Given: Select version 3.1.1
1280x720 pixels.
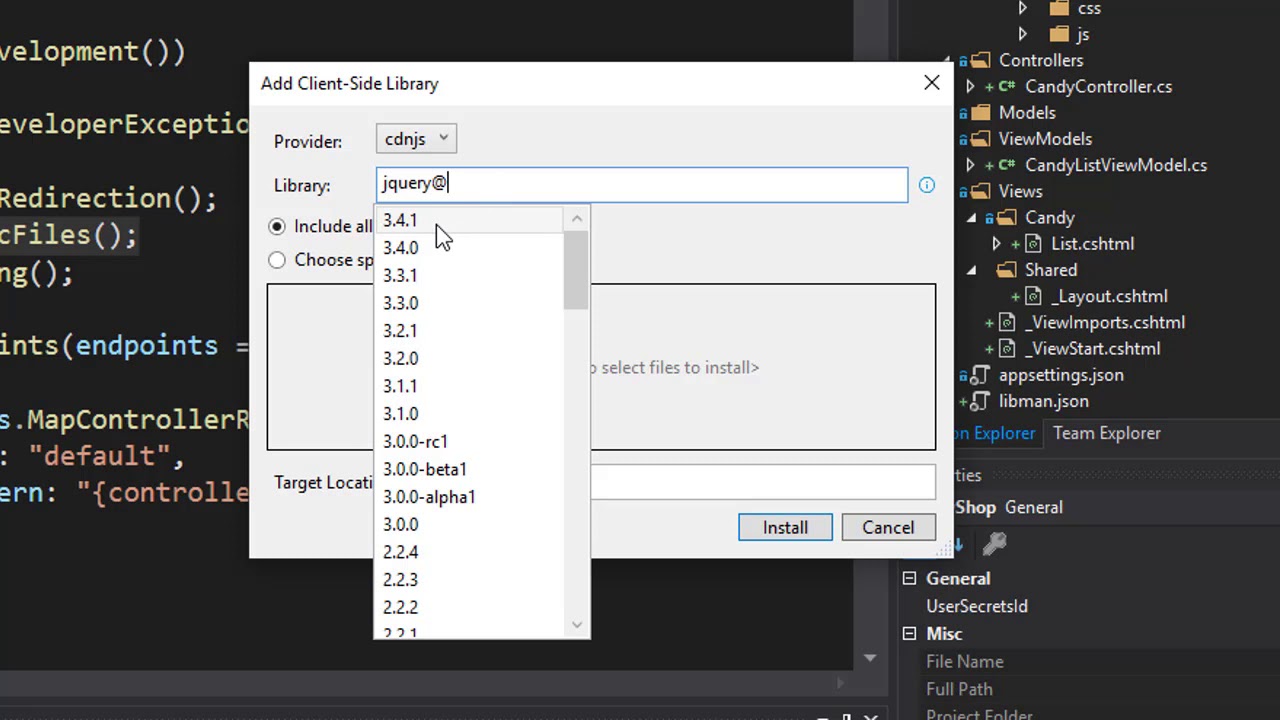Looking at the screenshot, I should pos(469,386).
